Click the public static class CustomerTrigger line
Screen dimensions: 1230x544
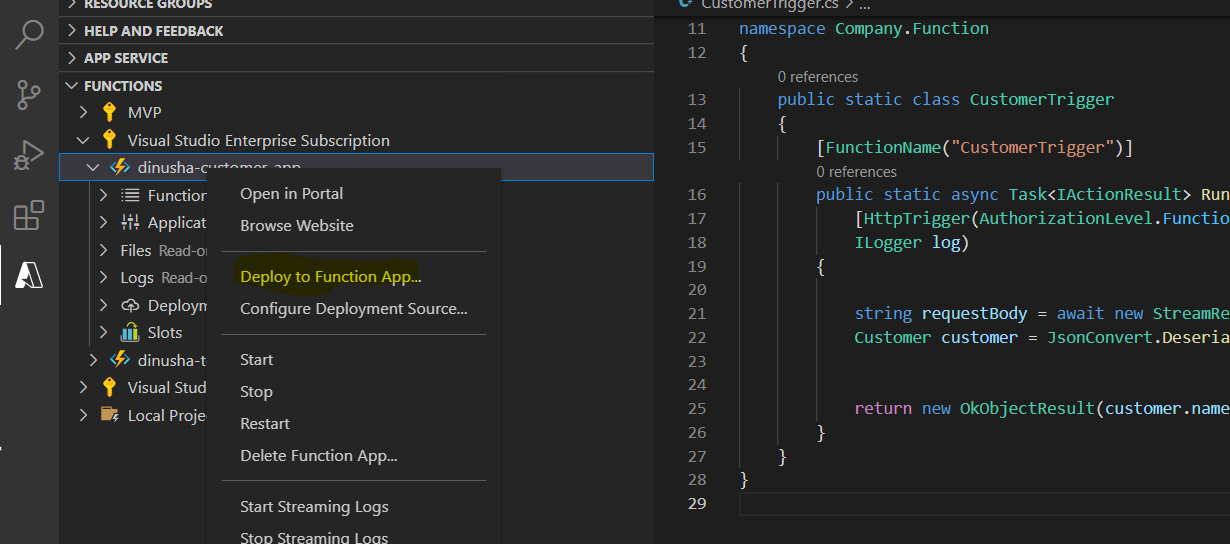[x=946, y=99]
